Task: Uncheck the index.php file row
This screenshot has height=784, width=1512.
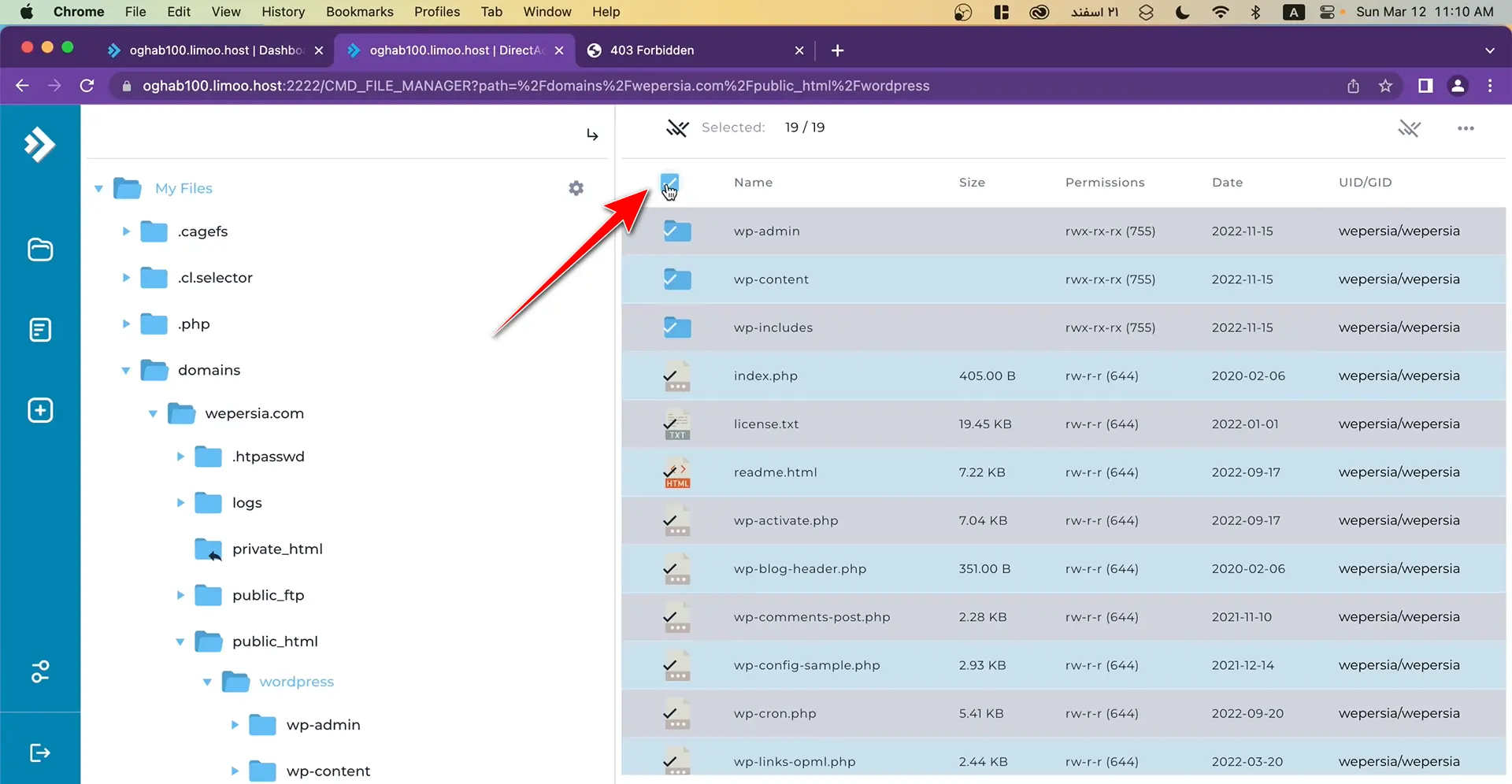Action: pos(676,376)
